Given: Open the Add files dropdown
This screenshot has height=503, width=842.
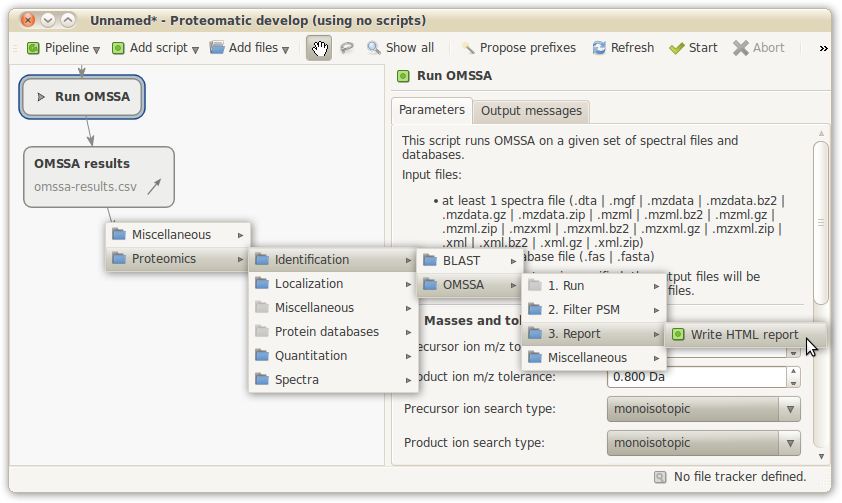Looking at the screenshot, I should (249, 48).
